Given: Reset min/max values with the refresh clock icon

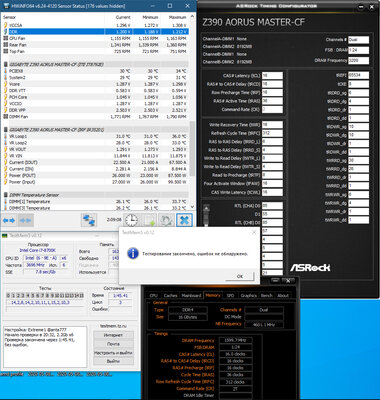Looking at the screenshot, I should click(166, 220).
